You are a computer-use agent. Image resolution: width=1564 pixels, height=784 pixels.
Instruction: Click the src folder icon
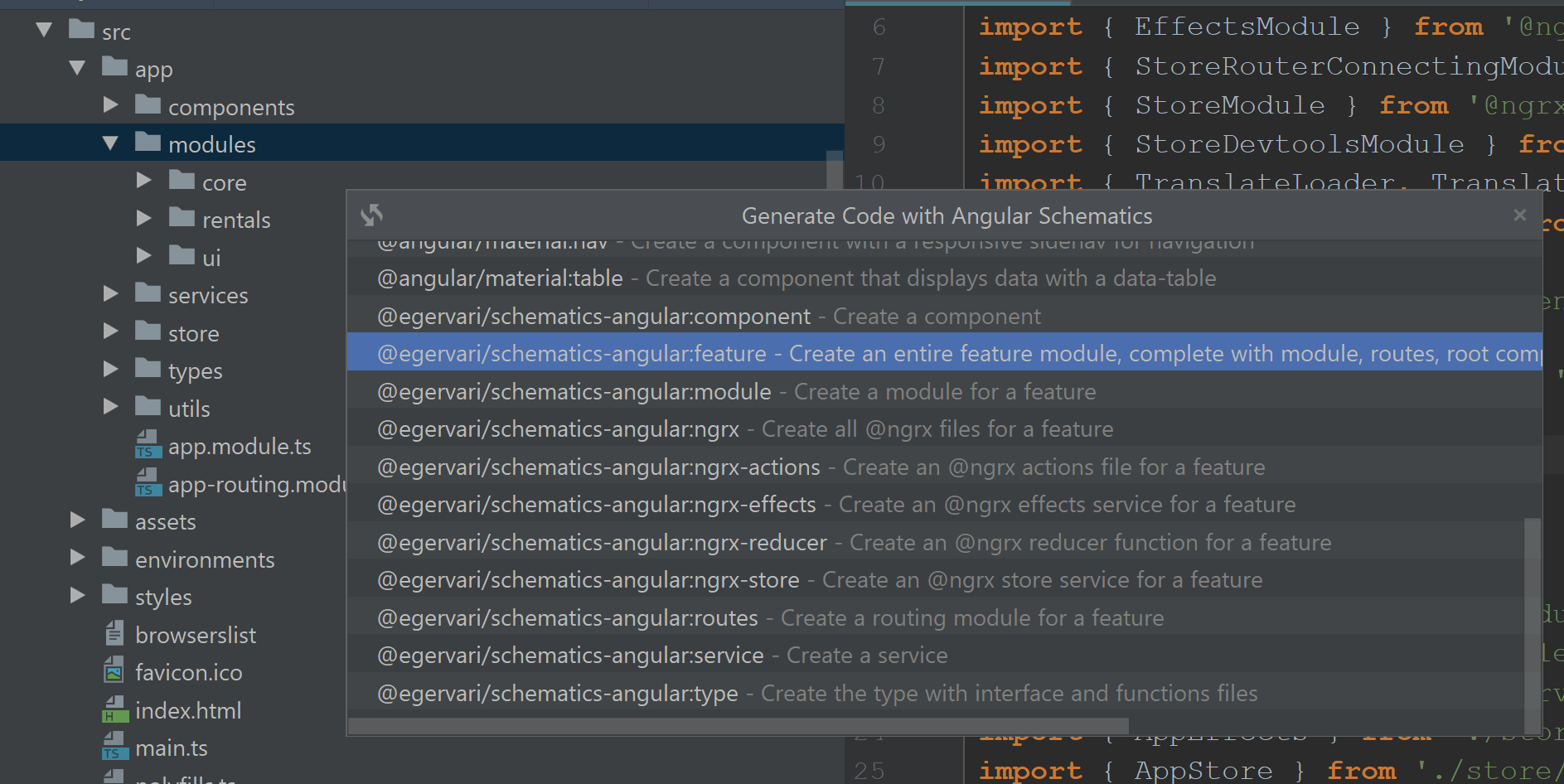(x=81, y=29)
